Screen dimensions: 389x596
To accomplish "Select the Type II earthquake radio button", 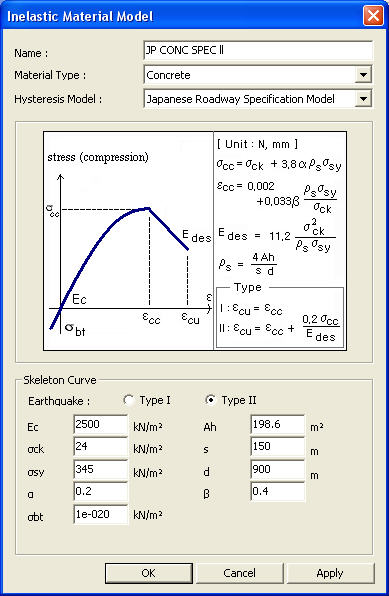I will pos(210,400).
